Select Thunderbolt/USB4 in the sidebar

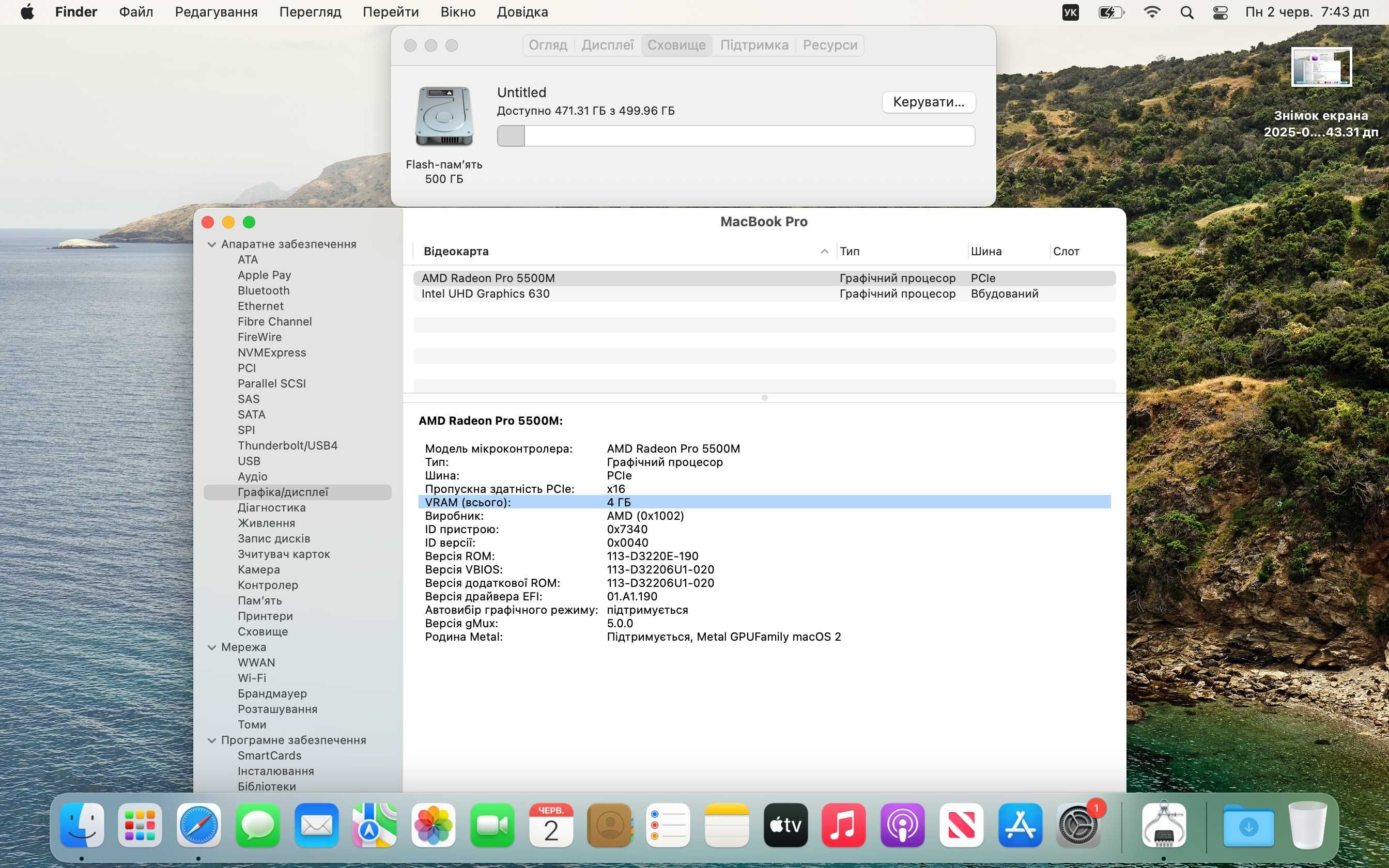coord(287,446)
